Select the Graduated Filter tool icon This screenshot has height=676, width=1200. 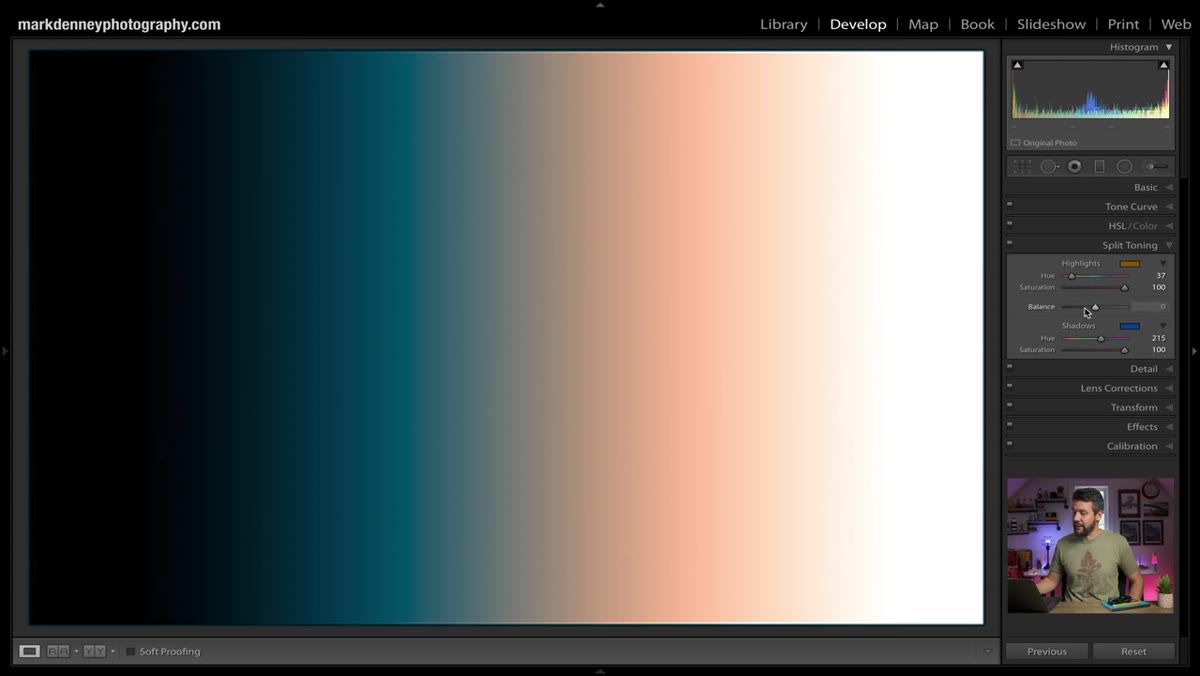click(x=1099, y=167)
